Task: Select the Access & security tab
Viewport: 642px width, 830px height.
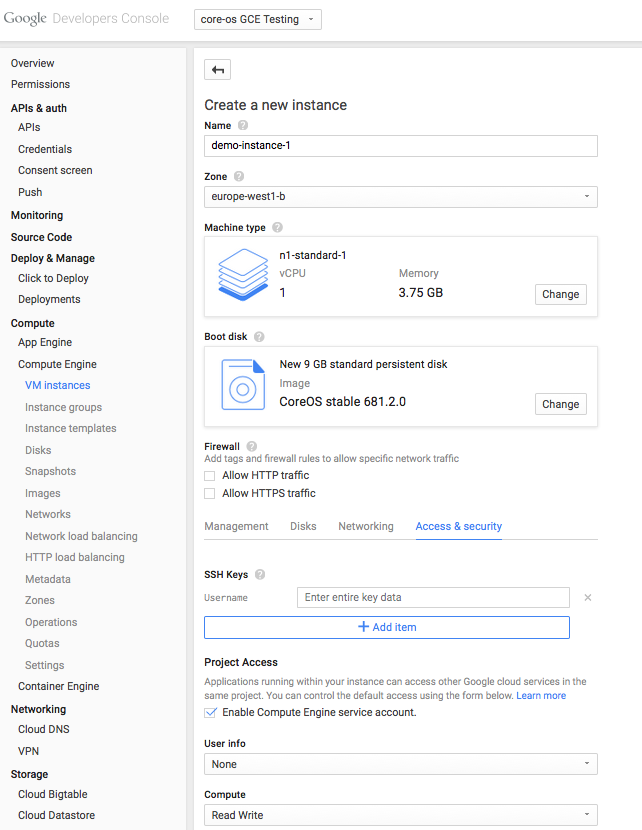Action: point(459,526)
